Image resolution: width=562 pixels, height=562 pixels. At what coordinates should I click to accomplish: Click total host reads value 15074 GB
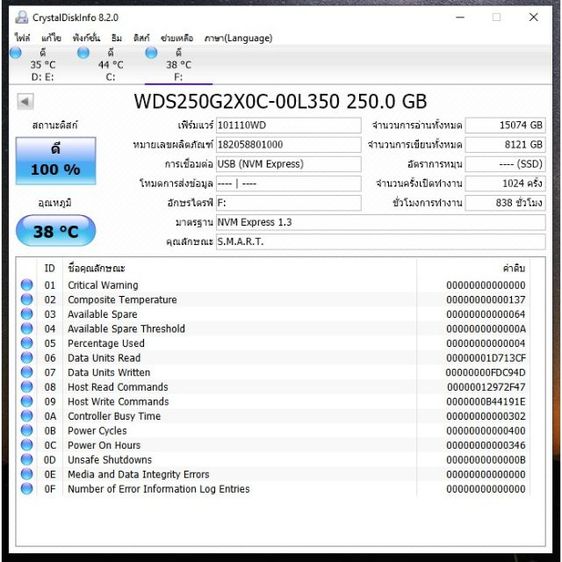[x=505, y=125]
